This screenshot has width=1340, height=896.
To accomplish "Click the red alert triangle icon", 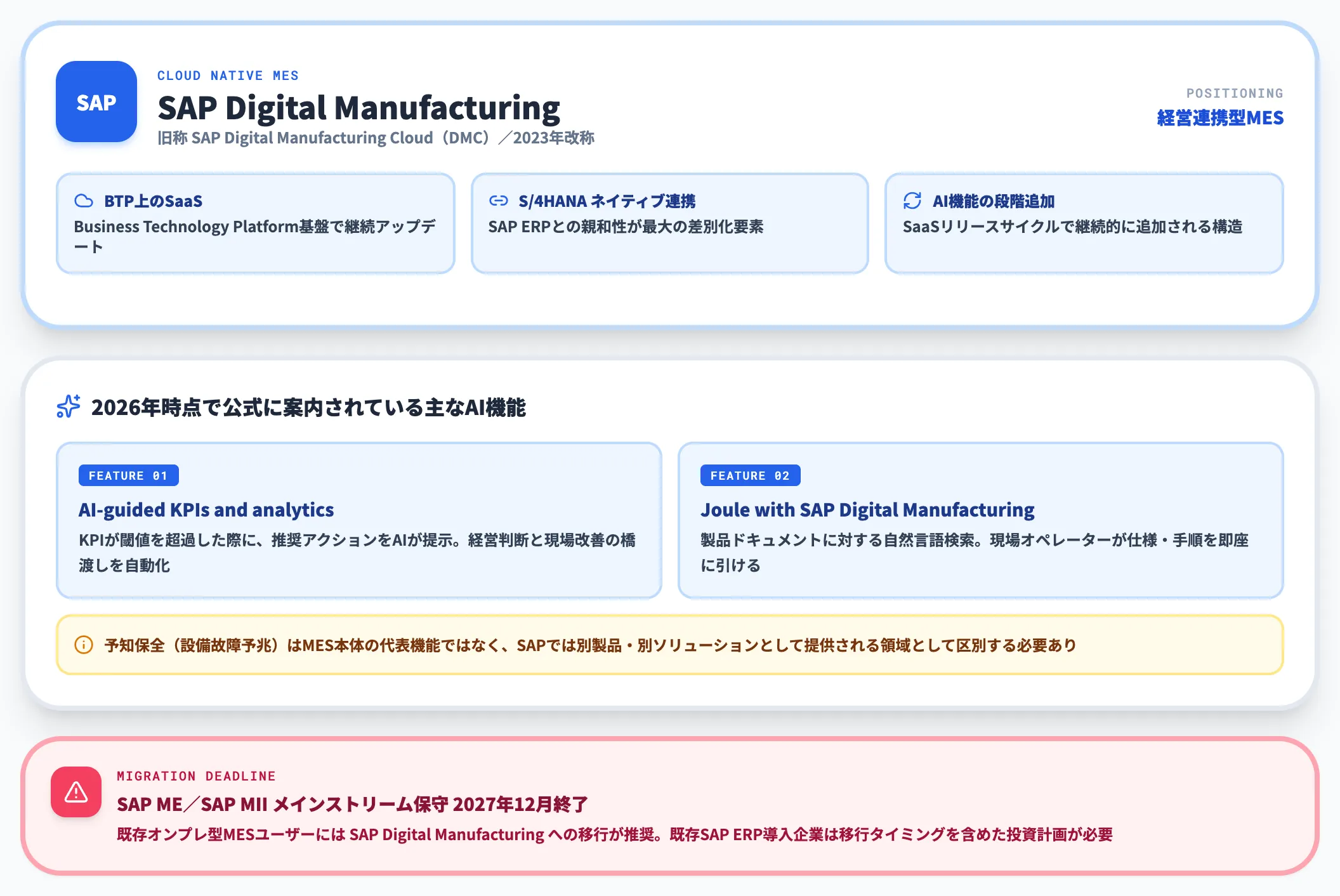I will tap(76, 792).
